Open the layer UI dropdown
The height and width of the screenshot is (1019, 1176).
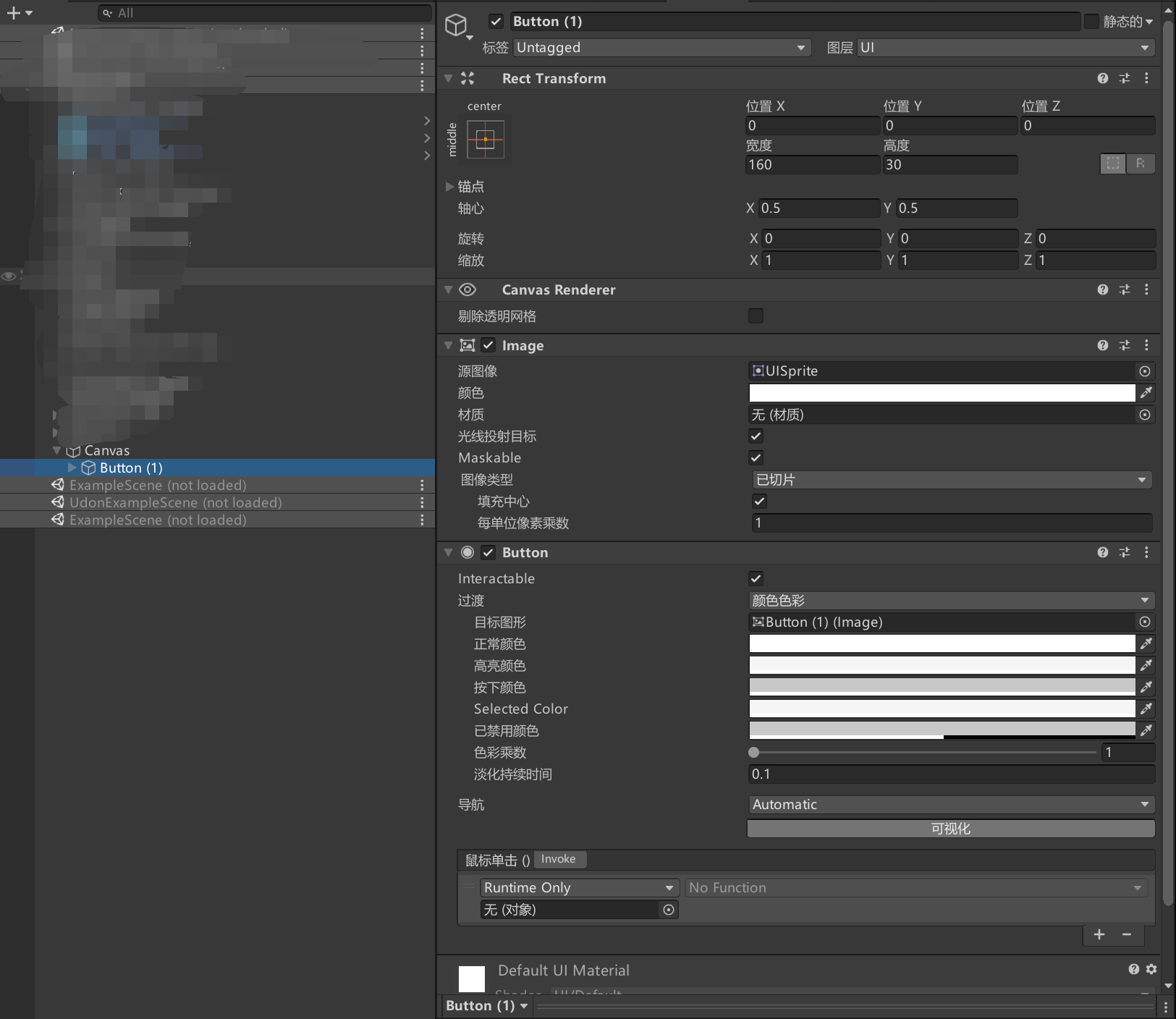pyautogui.click(x=1005, y=48)
